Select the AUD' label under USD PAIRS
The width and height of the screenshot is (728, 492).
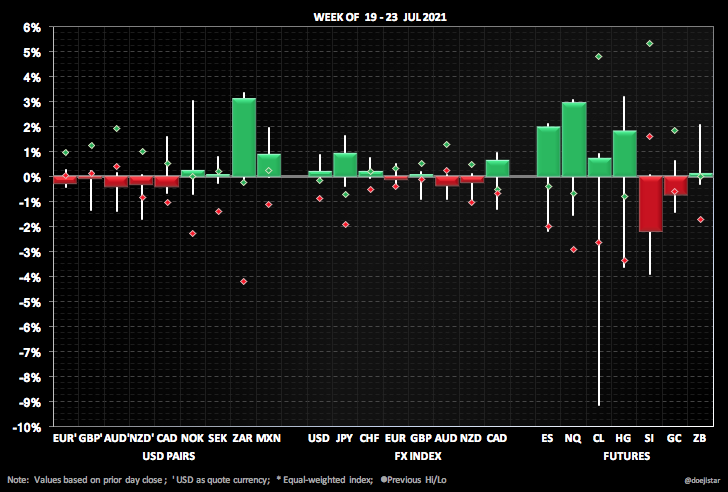point(116,438)
